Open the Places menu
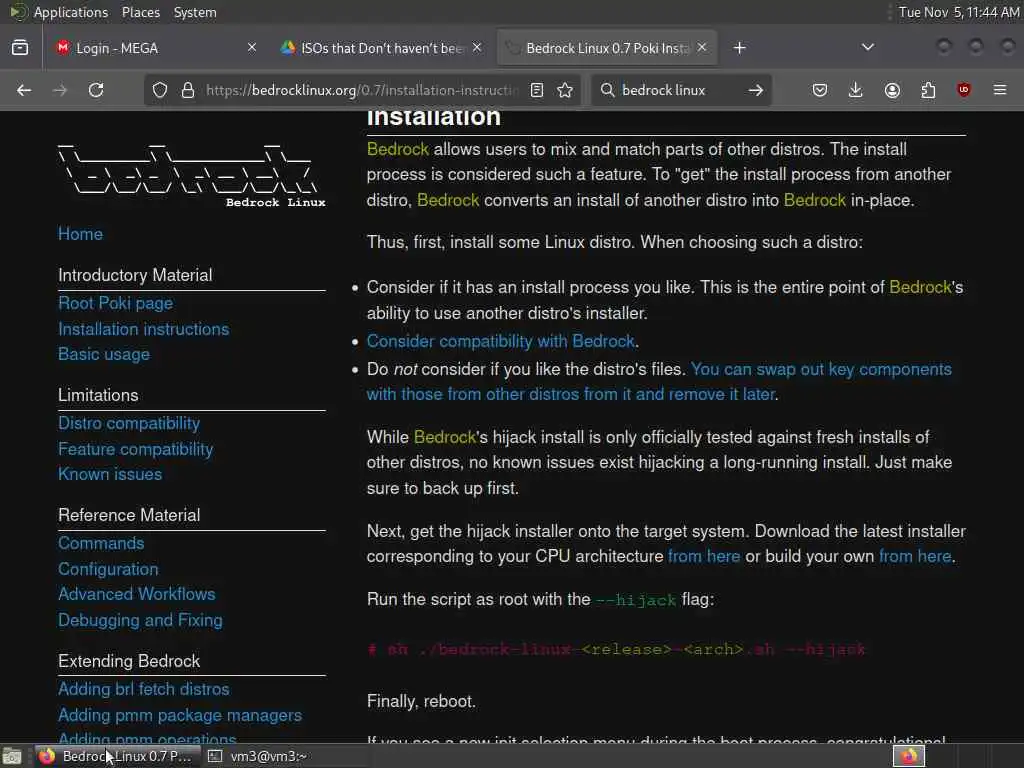Screen dimensions: 1024x768 140,12
